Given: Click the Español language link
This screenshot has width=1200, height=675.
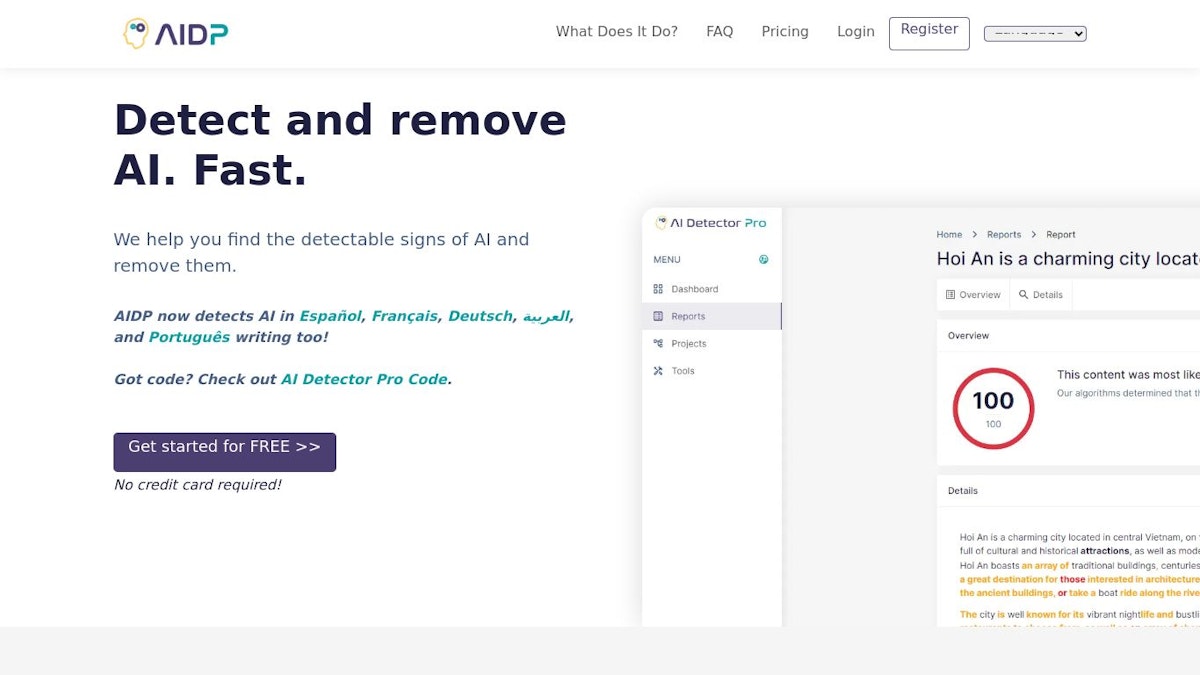Looking at the screenshot, I should 330,316.
